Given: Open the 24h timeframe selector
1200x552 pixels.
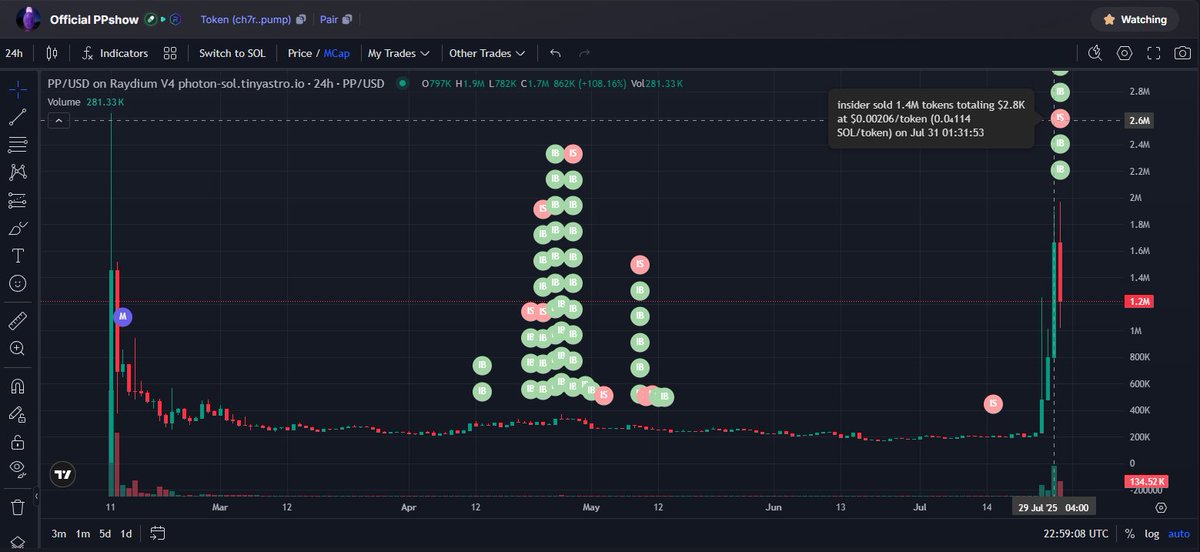Looking at the screenshot, I should pyautogui.click(x=14, y=53).
